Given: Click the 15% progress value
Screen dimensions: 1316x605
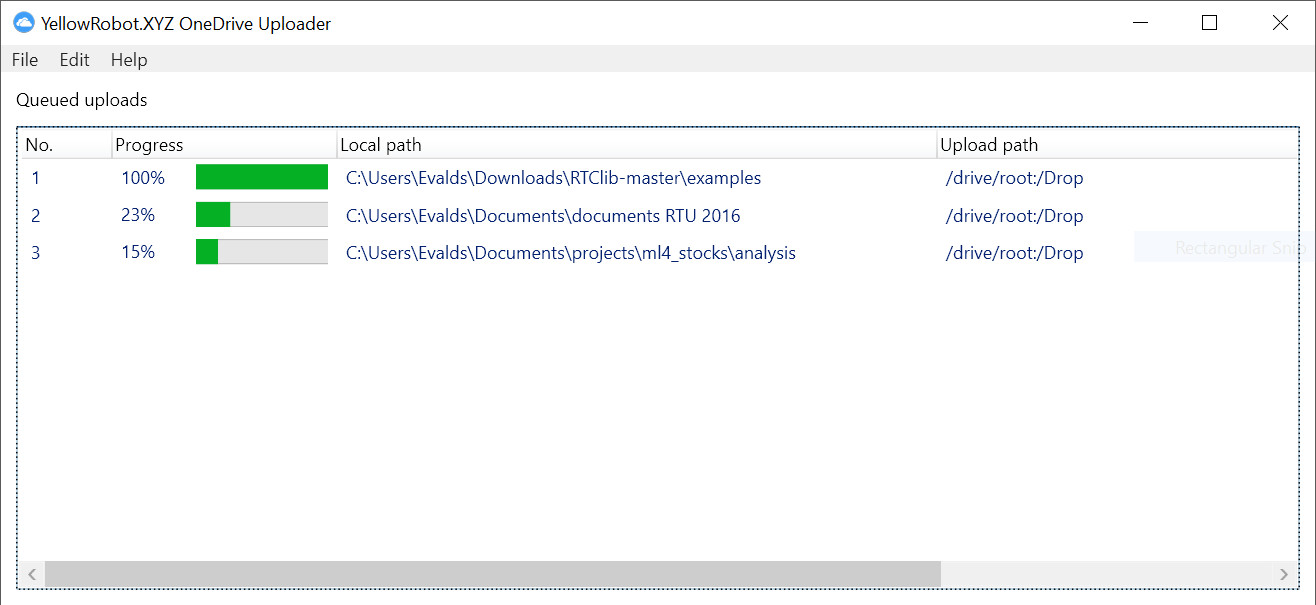Looking at the screenshot, I should [138, 253].
